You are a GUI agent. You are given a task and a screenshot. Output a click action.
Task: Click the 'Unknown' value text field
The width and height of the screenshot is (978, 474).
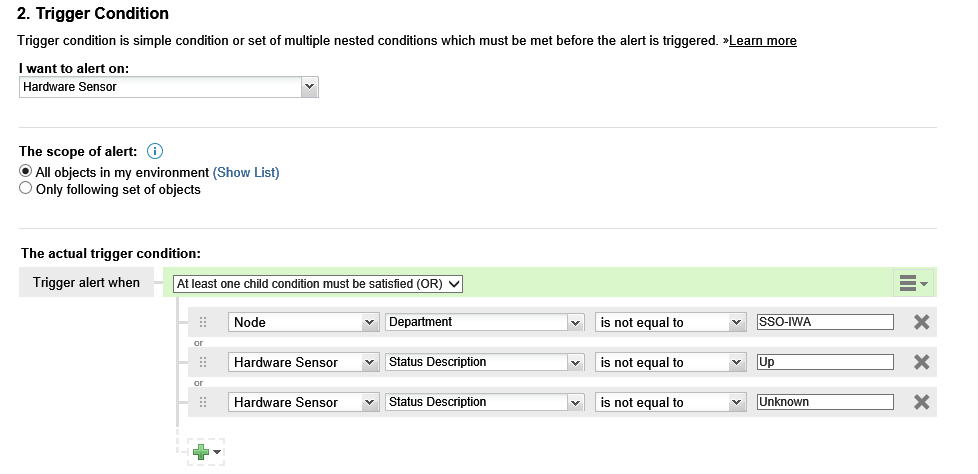point(824,402)
